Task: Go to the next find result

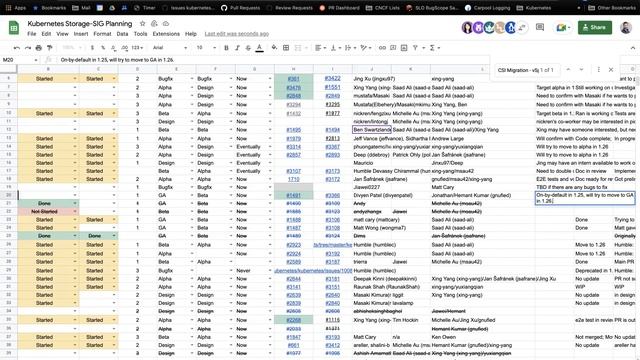Action: (581, 70)
